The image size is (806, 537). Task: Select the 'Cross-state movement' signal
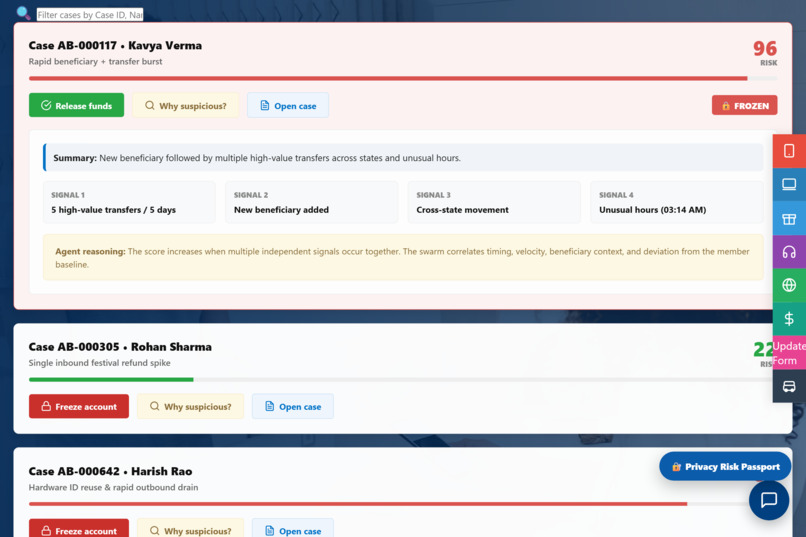[494, 202]
